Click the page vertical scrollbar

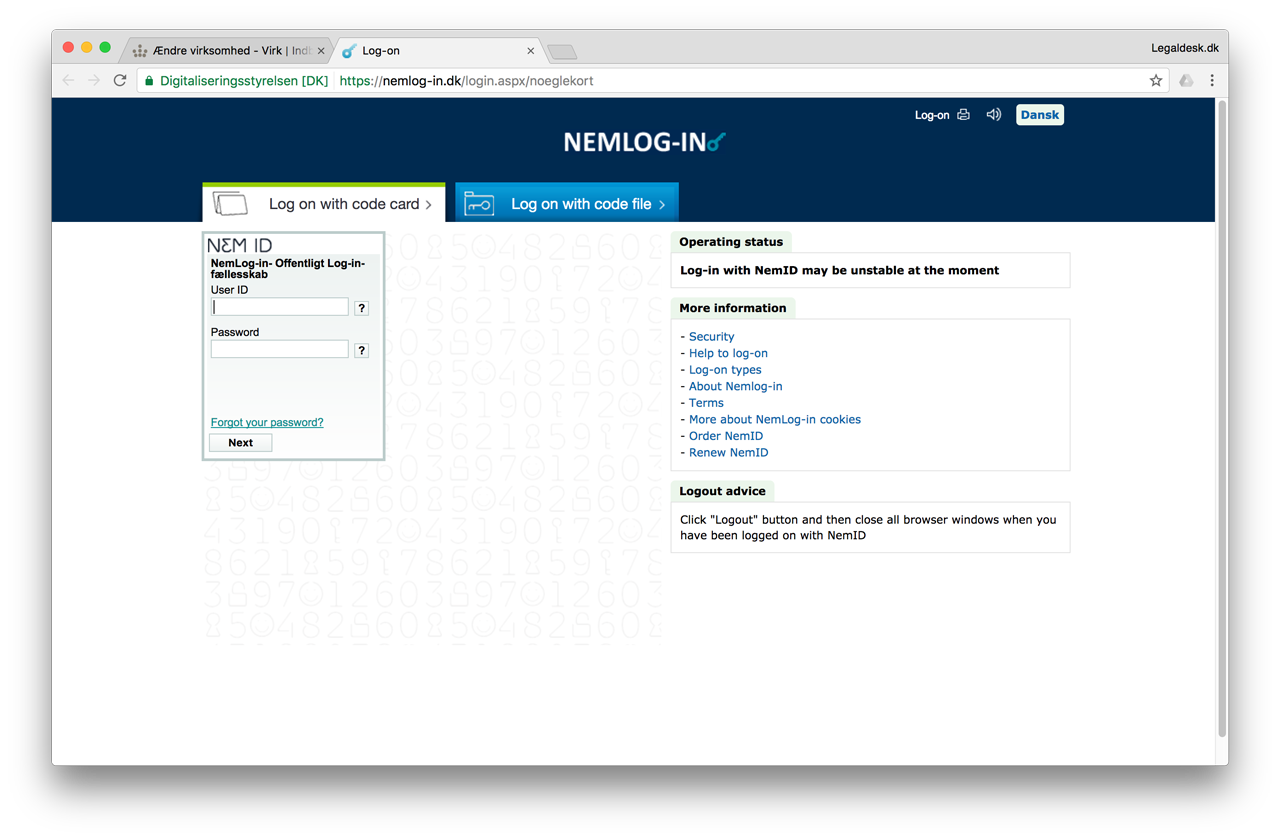click(1221, 420)
